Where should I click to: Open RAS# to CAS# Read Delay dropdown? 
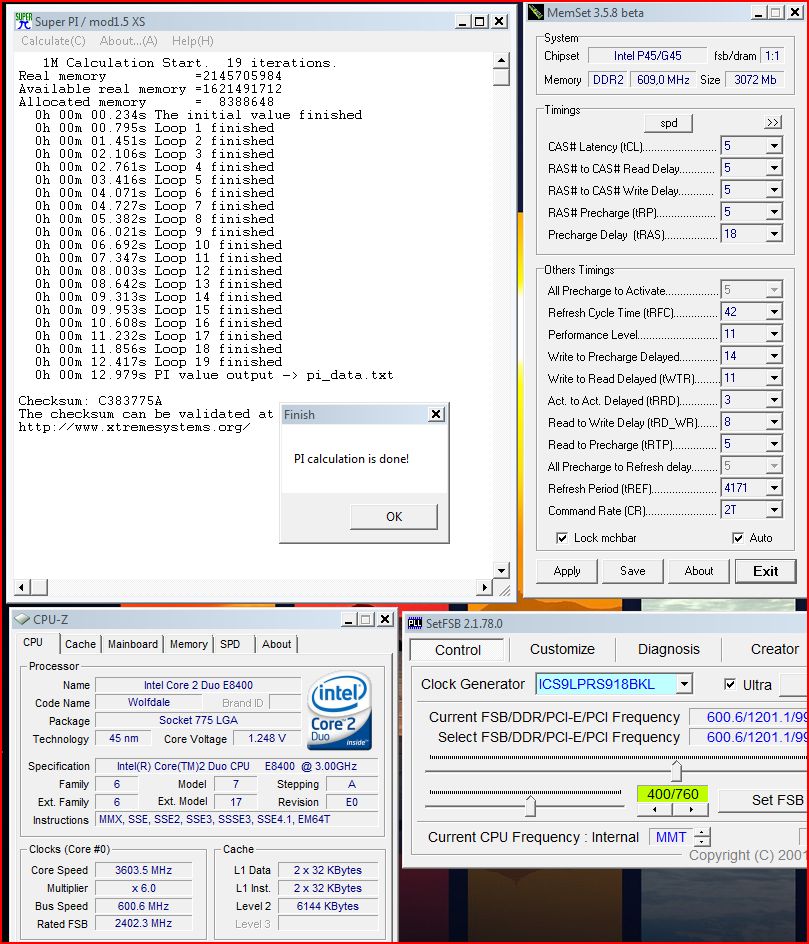tap(775, 168)
